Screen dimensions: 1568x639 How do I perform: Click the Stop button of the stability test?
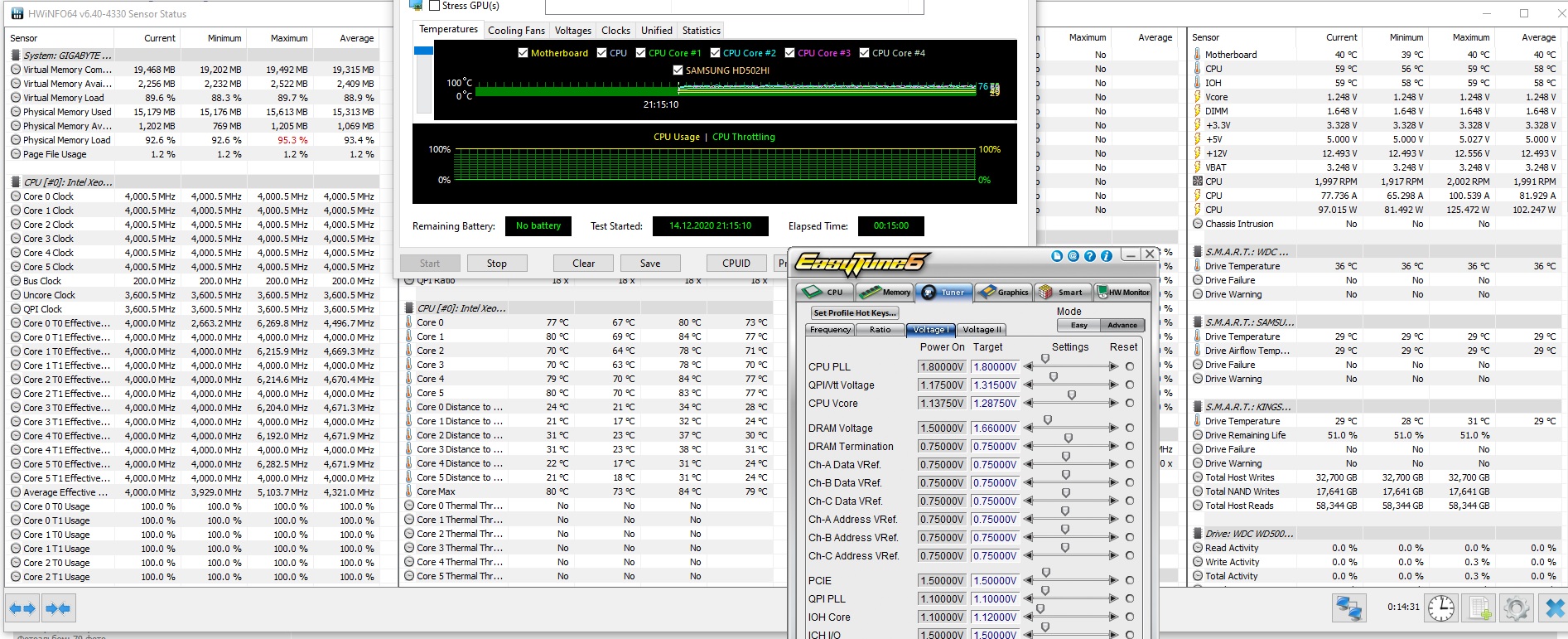tap(497, 264)
